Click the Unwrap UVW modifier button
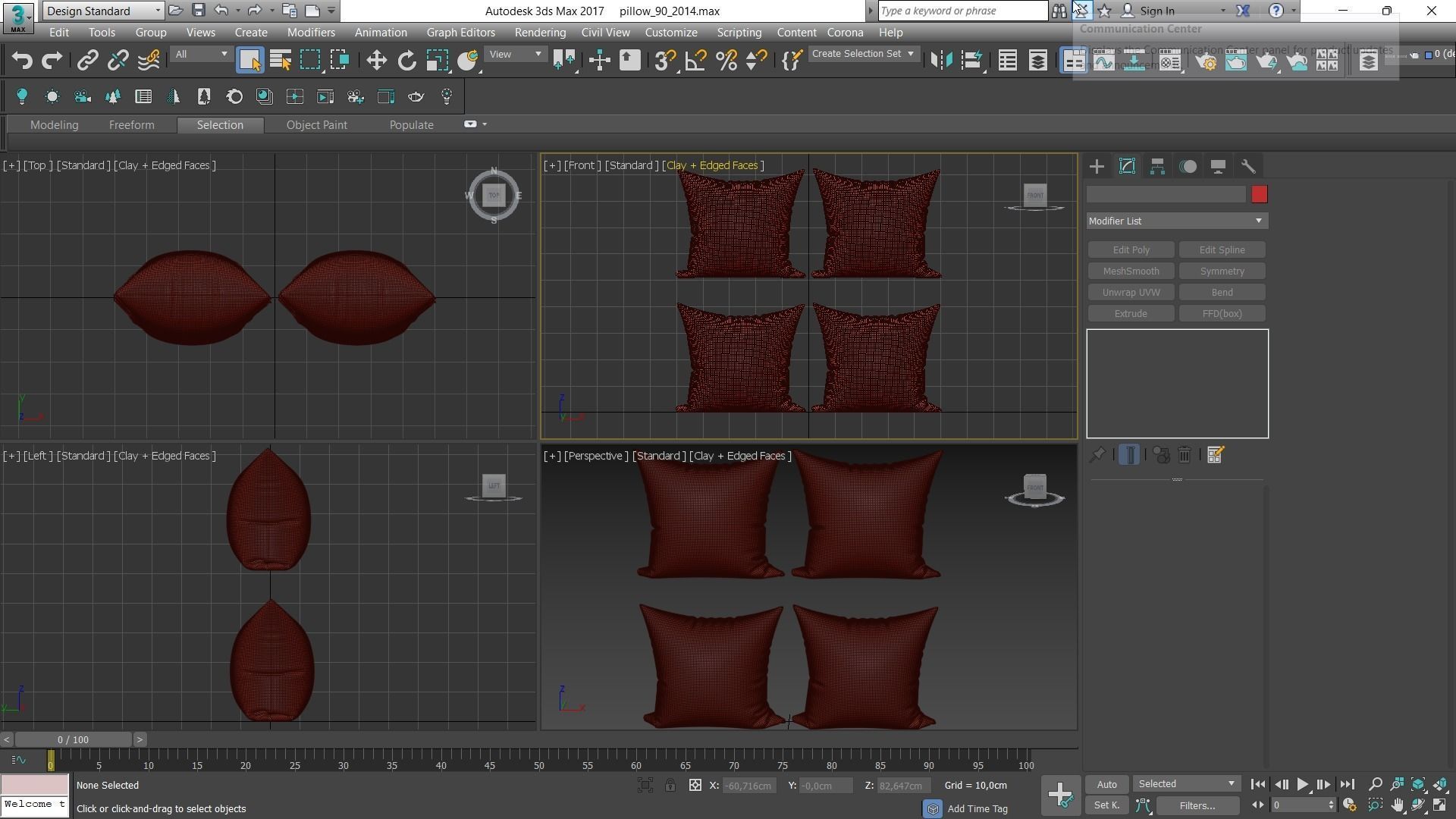 tap(1131, 293)
